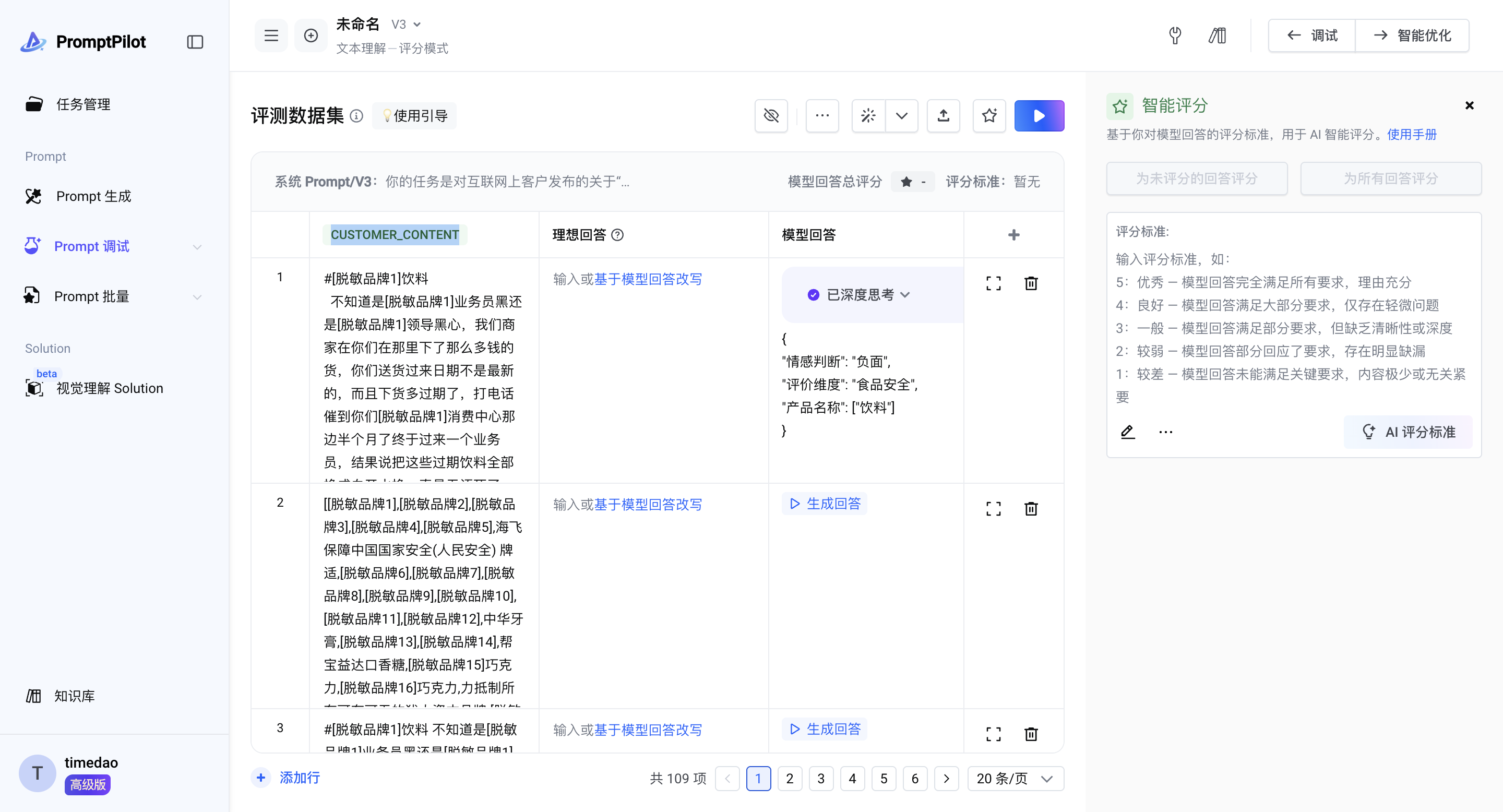1503x812 pixels.
Task: Open the 使用手册 link
Action: 1411,135
